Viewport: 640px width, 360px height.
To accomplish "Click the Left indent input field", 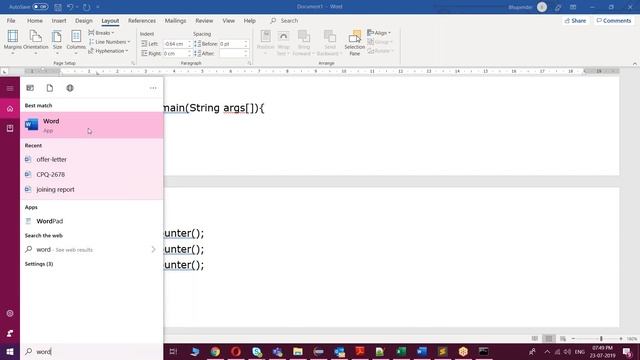I will 176,44.
